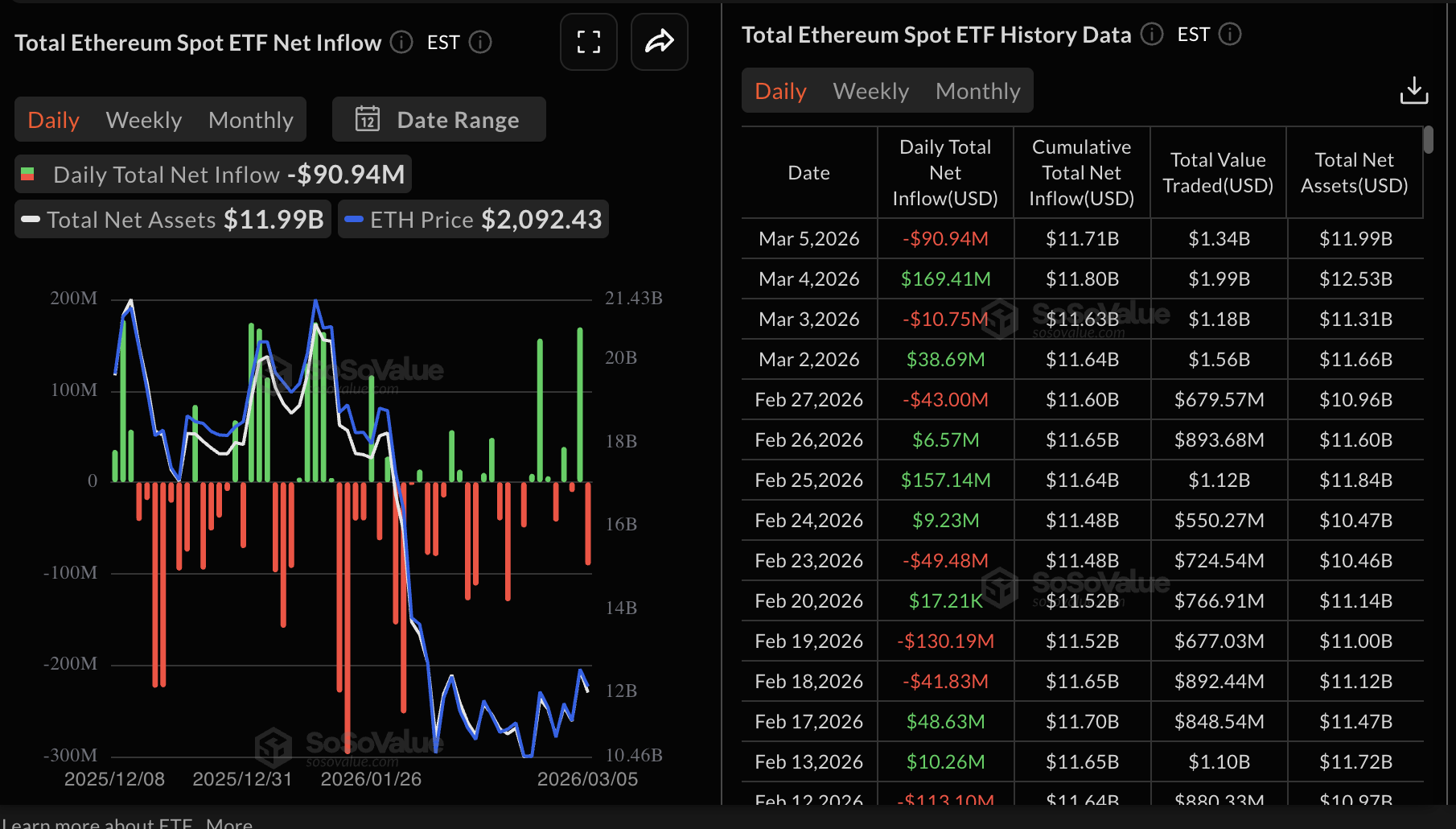Select the Mar 2,2026 date cell
The image size is (1456, 829).
click(809, 360)
